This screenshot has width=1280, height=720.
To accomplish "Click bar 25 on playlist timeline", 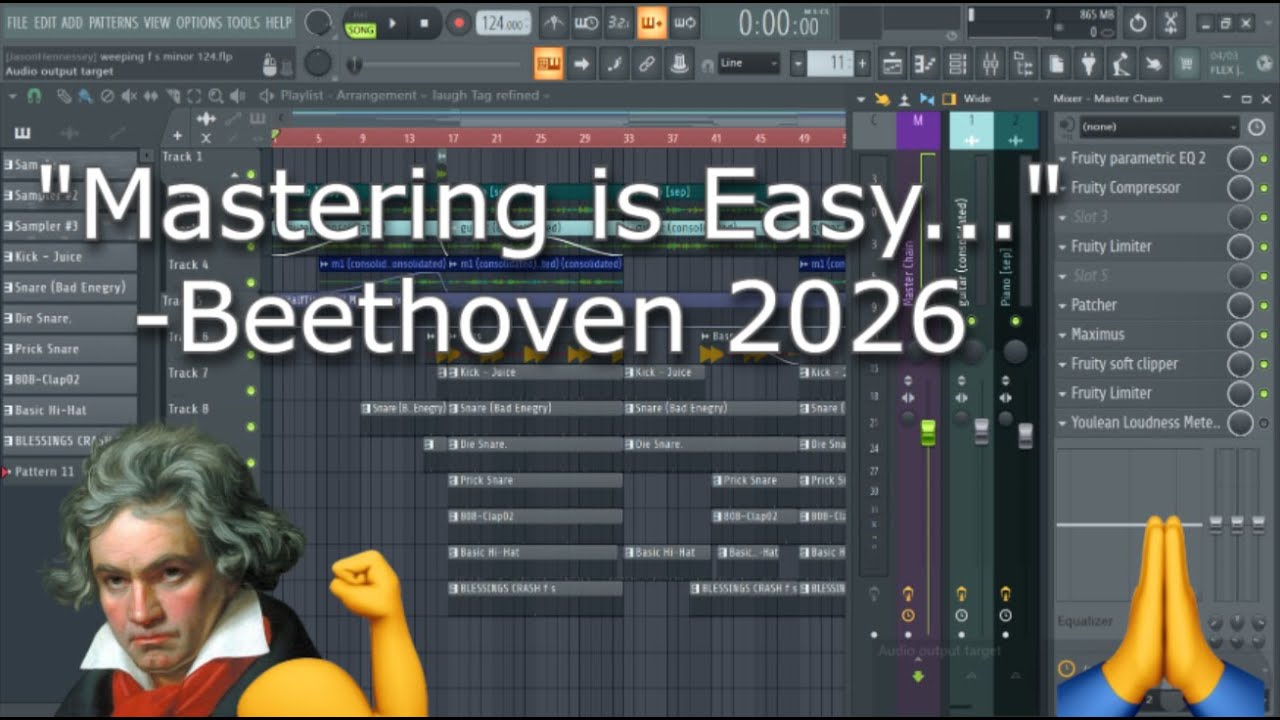I will click(x=540, y=138).
